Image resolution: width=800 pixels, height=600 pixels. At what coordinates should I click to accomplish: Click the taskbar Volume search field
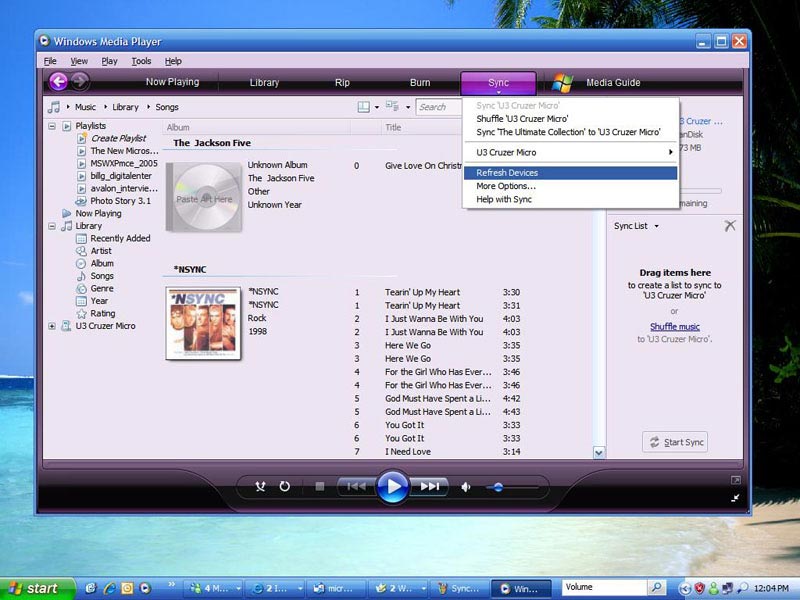(604, 587)
